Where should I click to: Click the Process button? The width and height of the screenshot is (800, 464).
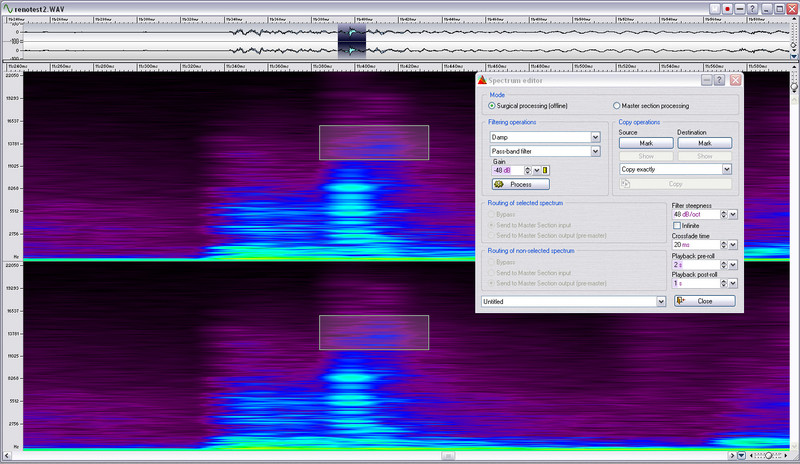coord(520,184)
